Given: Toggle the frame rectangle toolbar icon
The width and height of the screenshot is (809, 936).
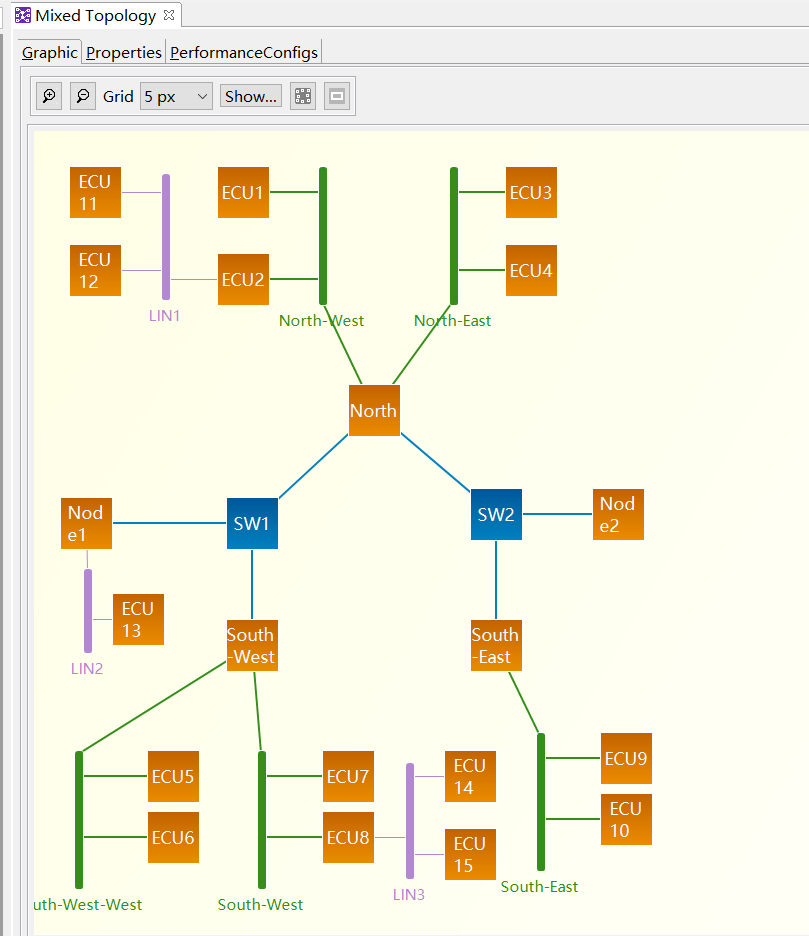Looking at the screenshot, I should 337,96.
